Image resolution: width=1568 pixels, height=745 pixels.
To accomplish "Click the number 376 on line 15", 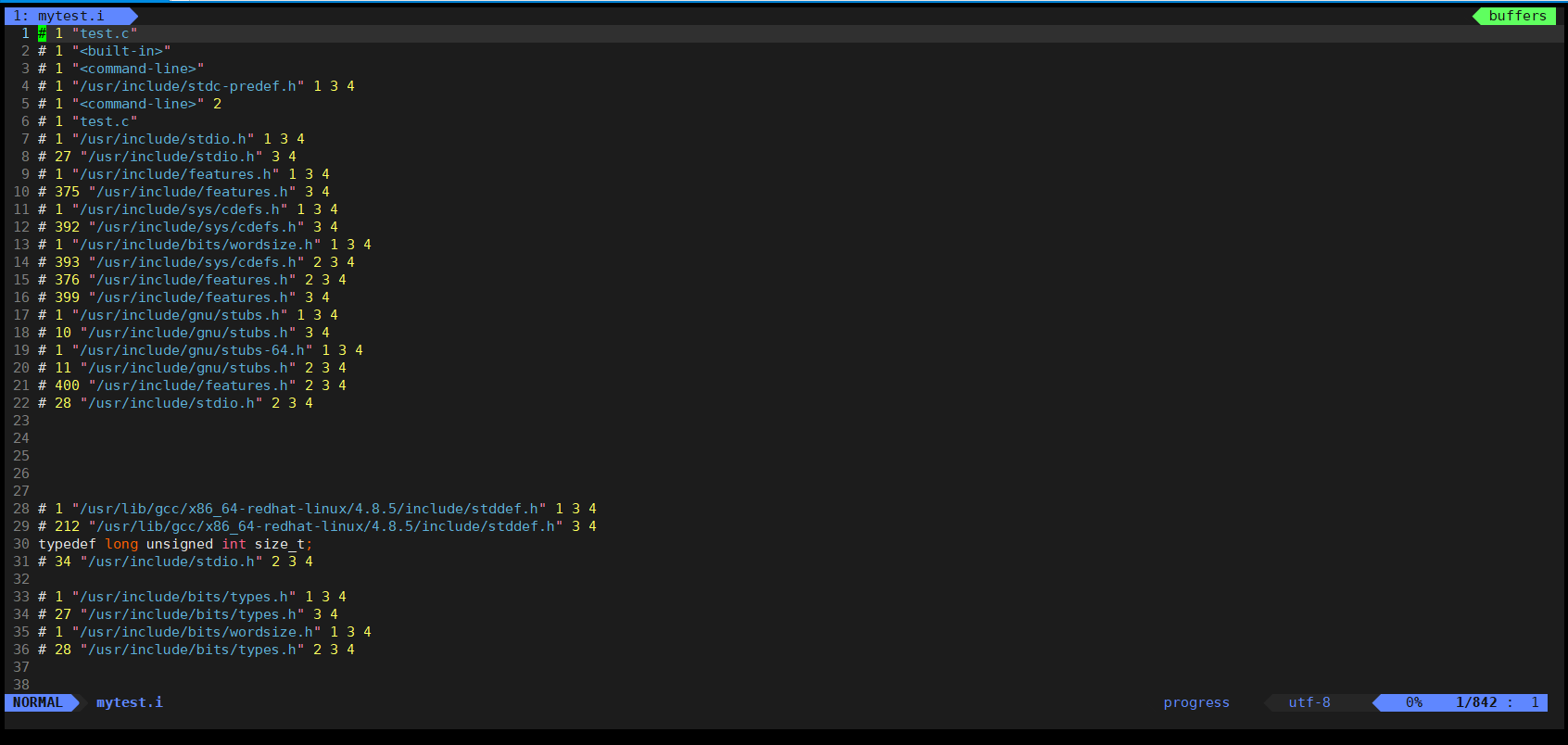I will (67, 280).
